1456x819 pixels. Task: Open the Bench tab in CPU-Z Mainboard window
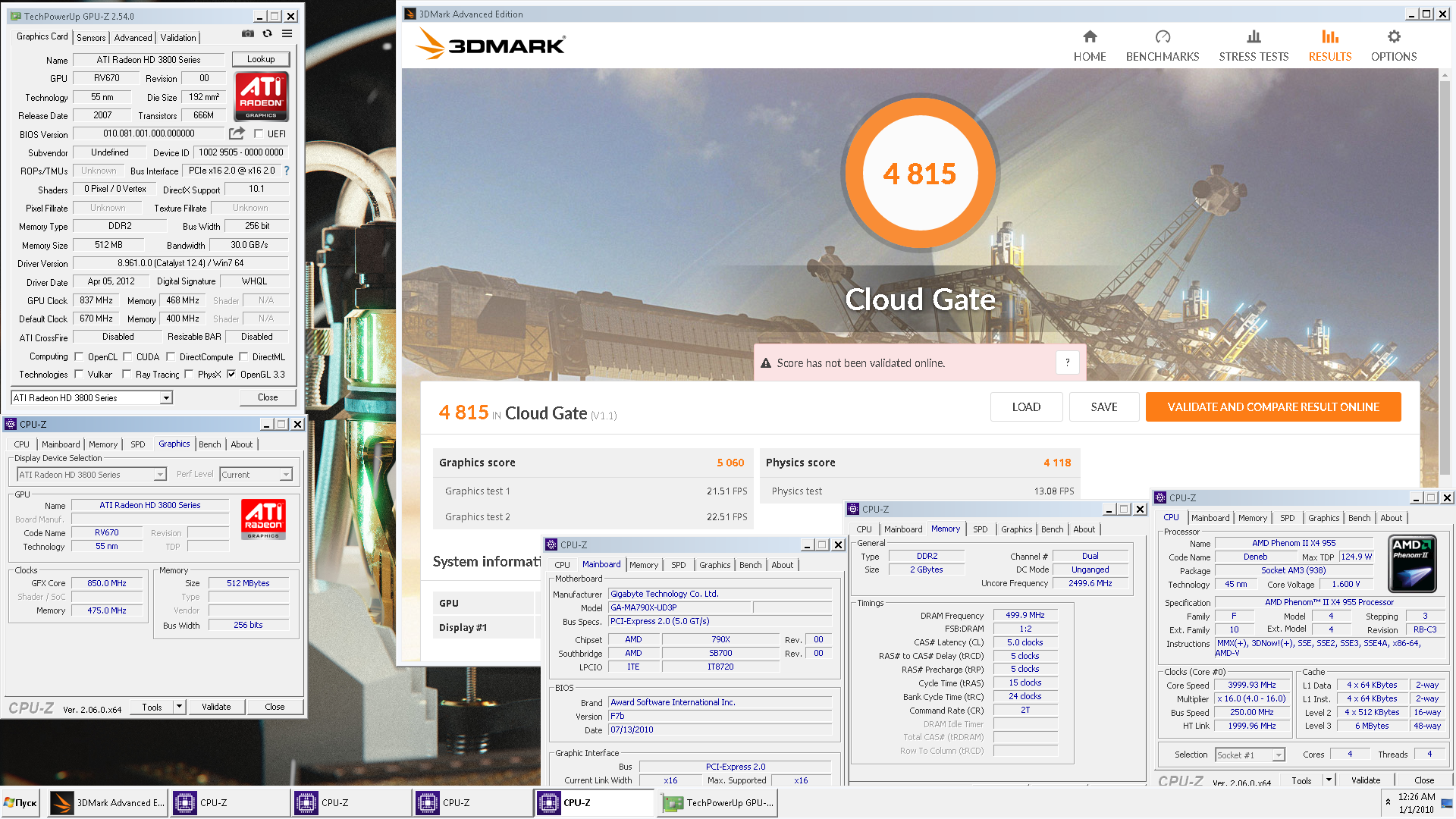(750, 565)
